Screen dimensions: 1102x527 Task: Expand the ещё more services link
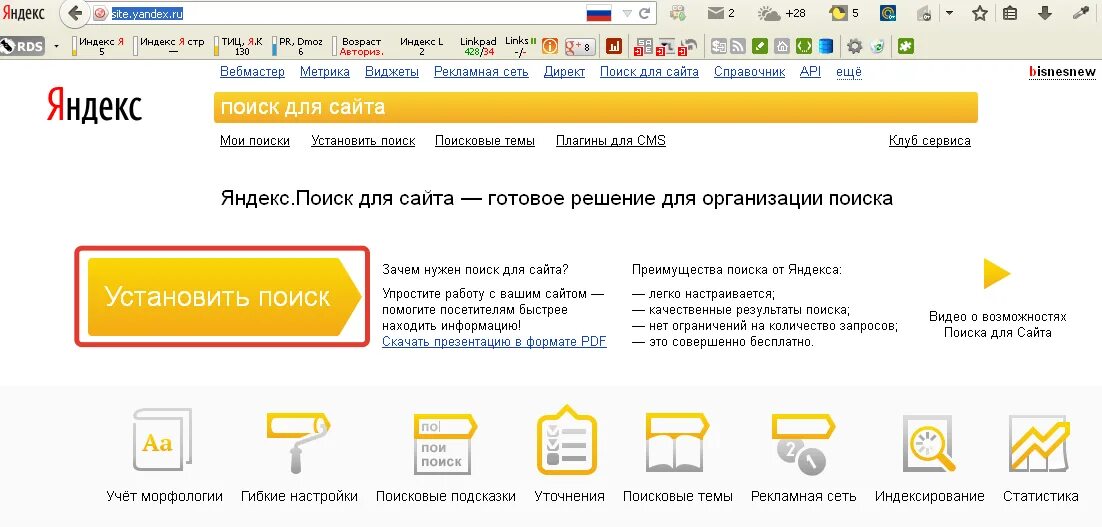848,72
